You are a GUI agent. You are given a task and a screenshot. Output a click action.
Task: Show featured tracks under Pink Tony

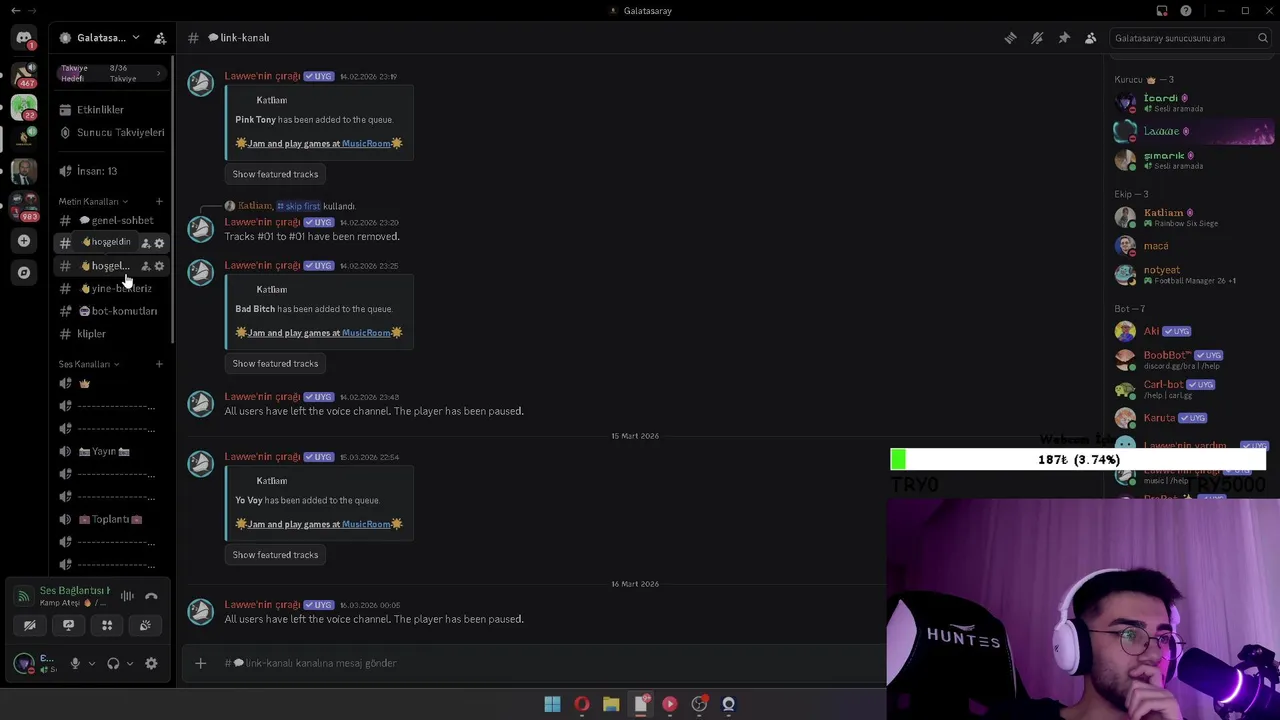pos(275,174)
